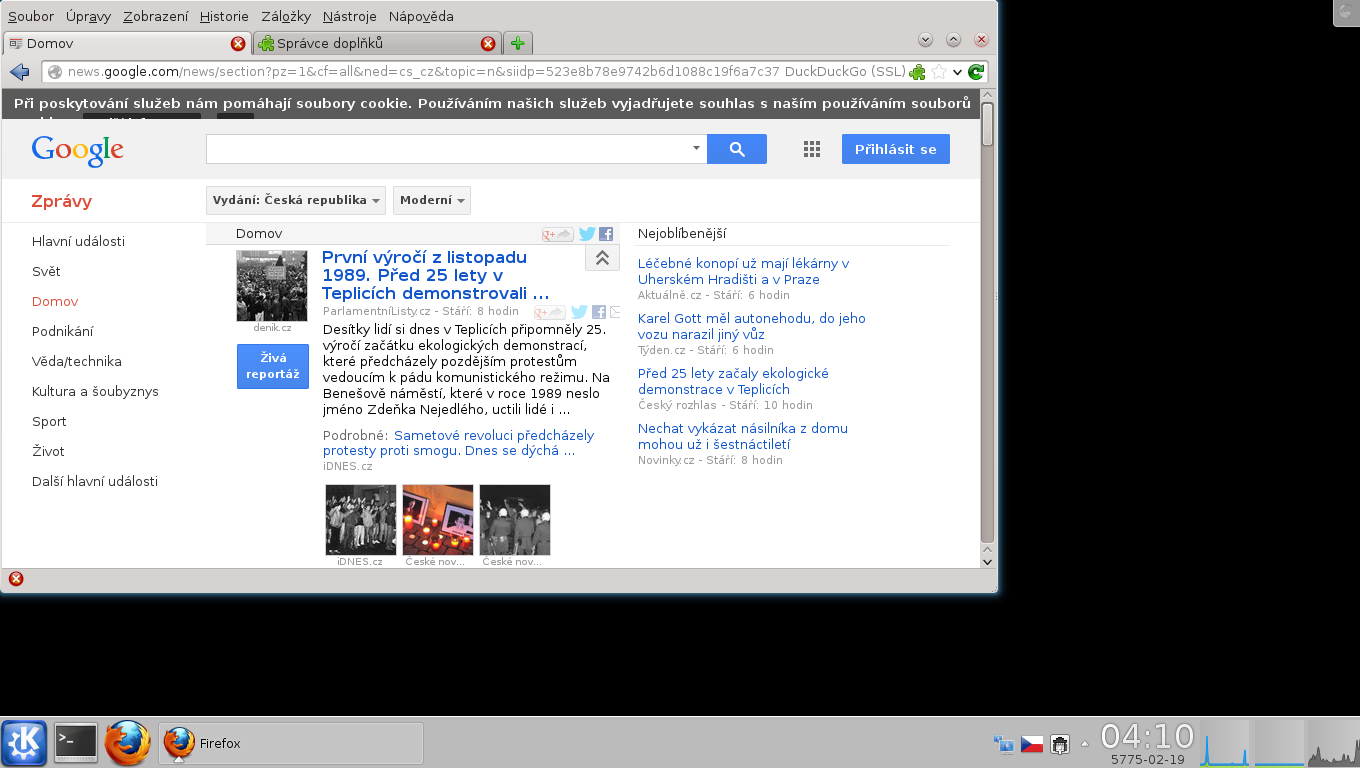Open the candles photo thumbnail
The image size is (1360, 768).
(x=438, y=520)
